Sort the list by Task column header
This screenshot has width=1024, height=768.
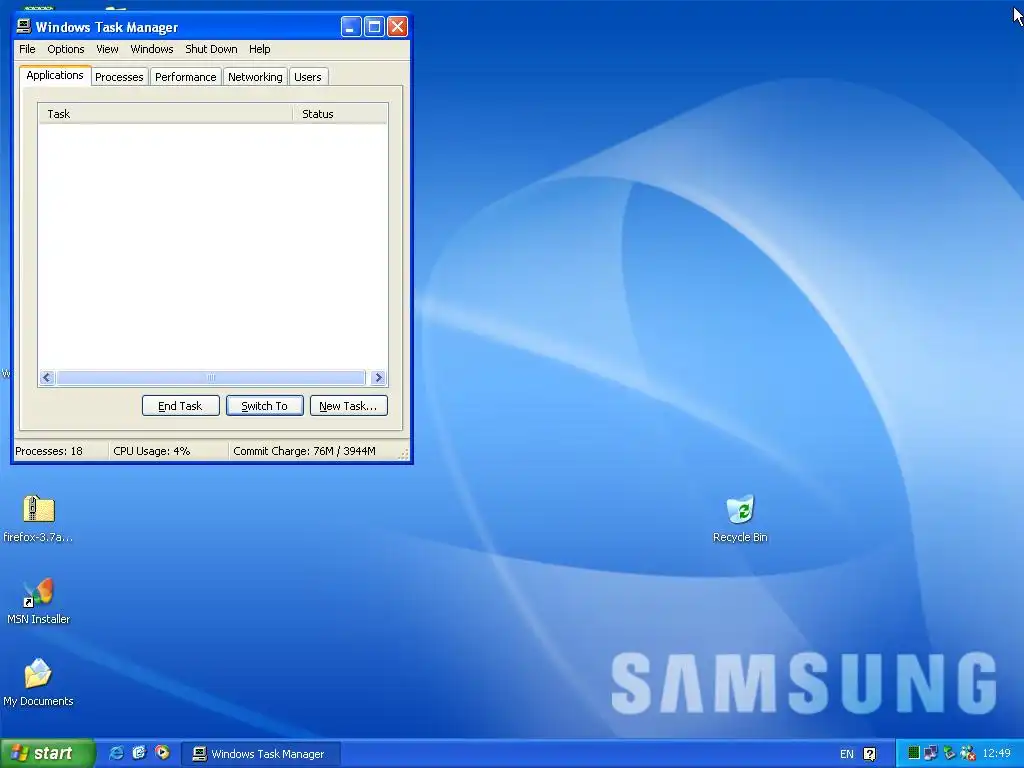click(165, 114)
